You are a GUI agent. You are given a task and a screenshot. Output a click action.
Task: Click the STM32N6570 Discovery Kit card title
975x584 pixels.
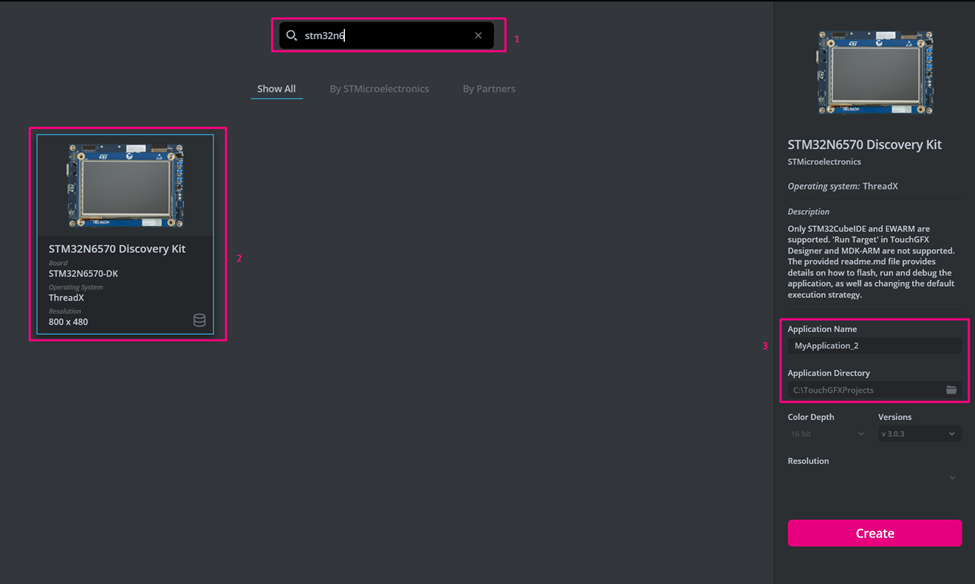point(117,249)
